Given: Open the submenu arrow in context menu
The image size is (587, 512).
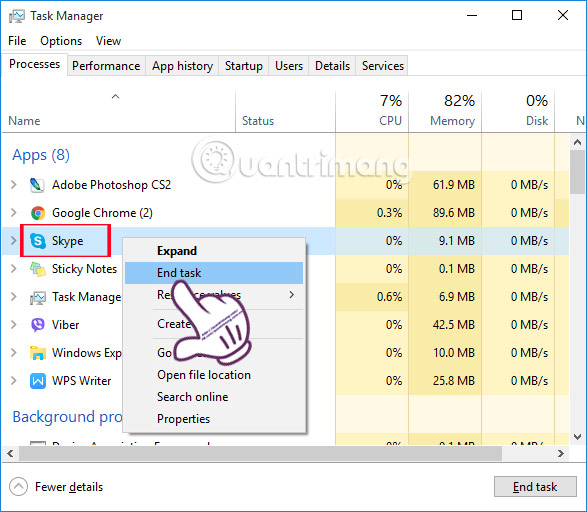Looking at the screenshot, I should pos(292,295).
